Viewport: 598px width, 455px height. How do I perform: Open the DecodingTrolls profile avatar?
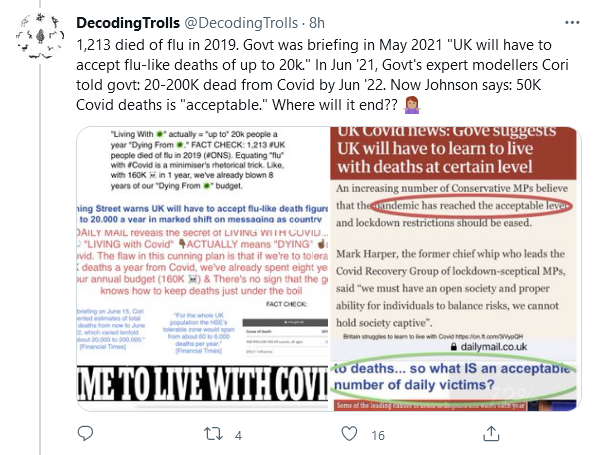(x=40, y=36)
